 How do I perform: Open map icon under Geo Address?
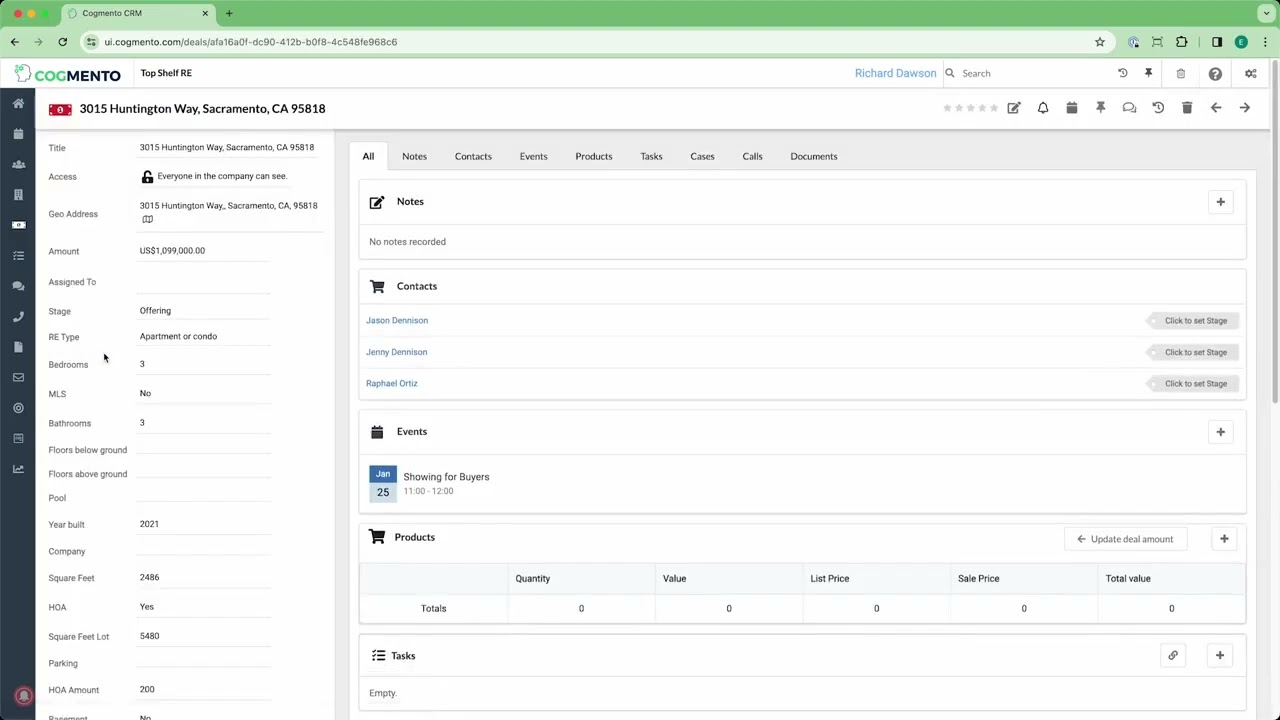147,219
